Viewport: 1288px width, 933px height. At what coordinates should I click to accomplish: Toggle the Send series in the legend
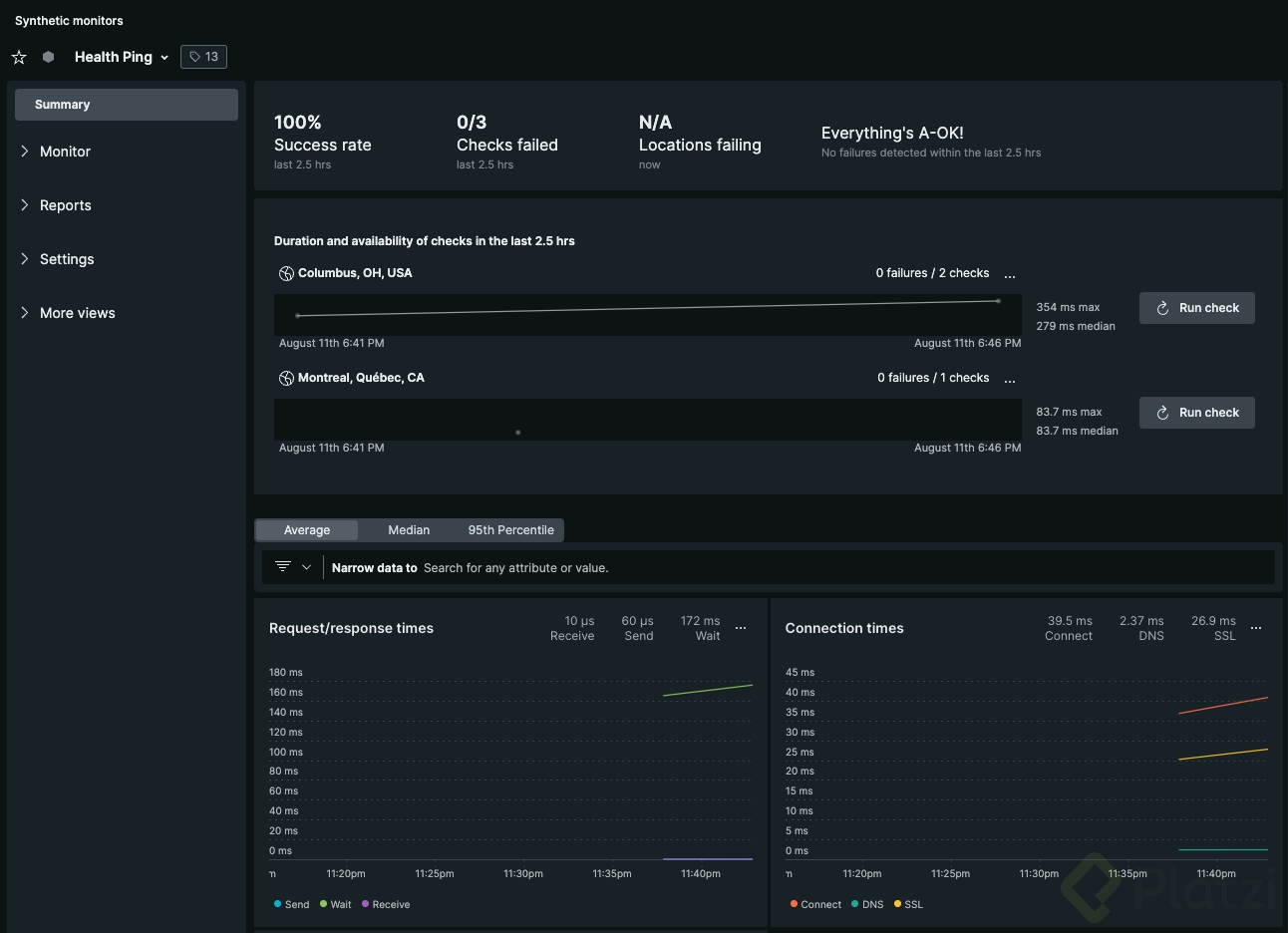[x=291, y=905]
